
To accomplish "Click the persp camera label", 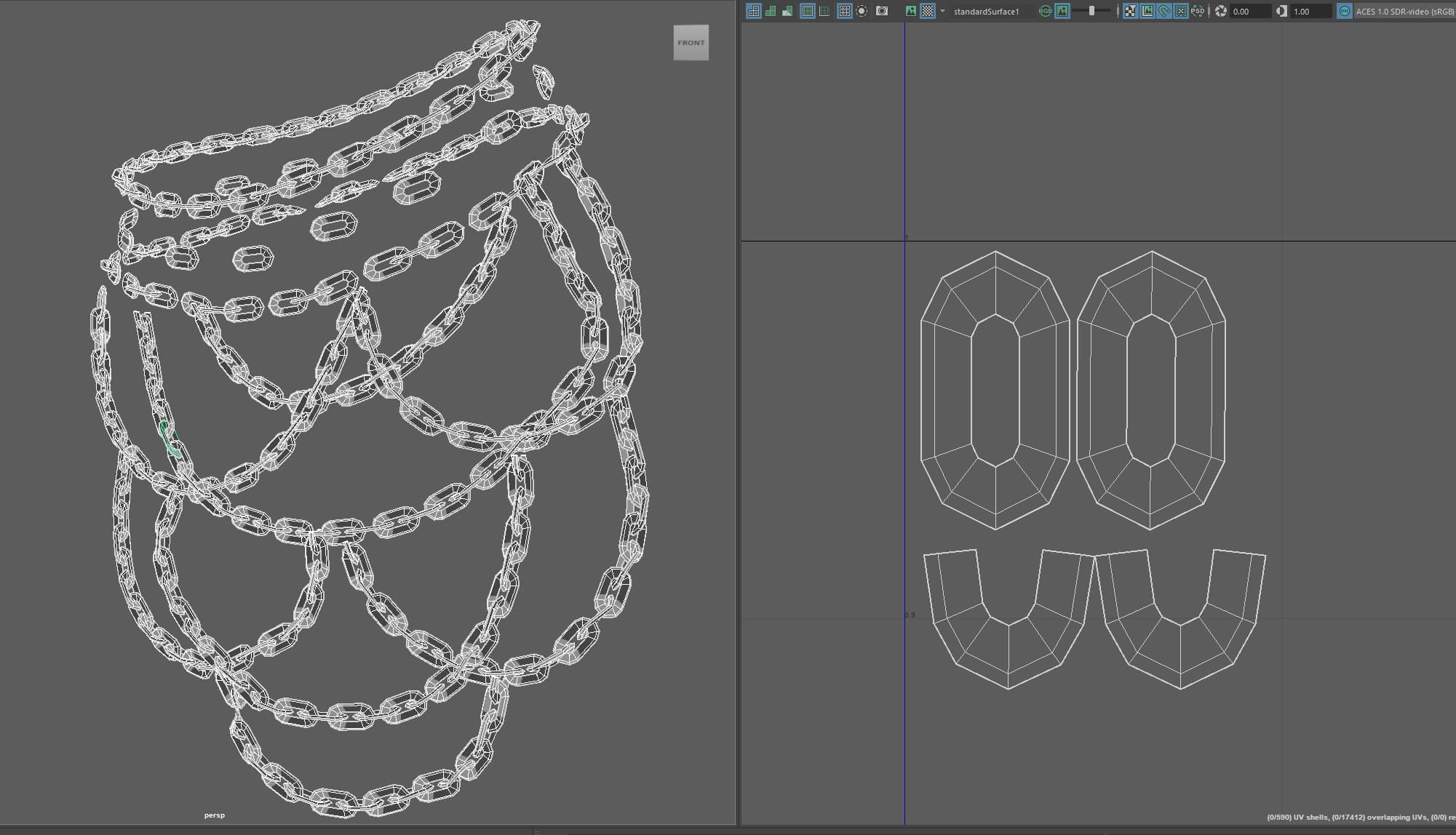I will pos(214,815).
